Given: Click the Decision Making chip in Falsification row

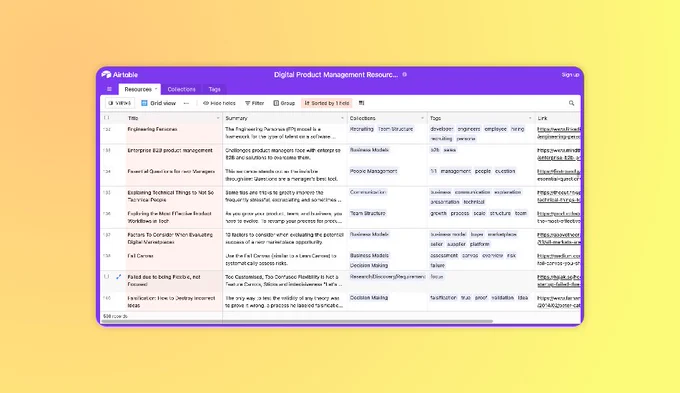Looking at the screenshot, I should pos(369,298).
